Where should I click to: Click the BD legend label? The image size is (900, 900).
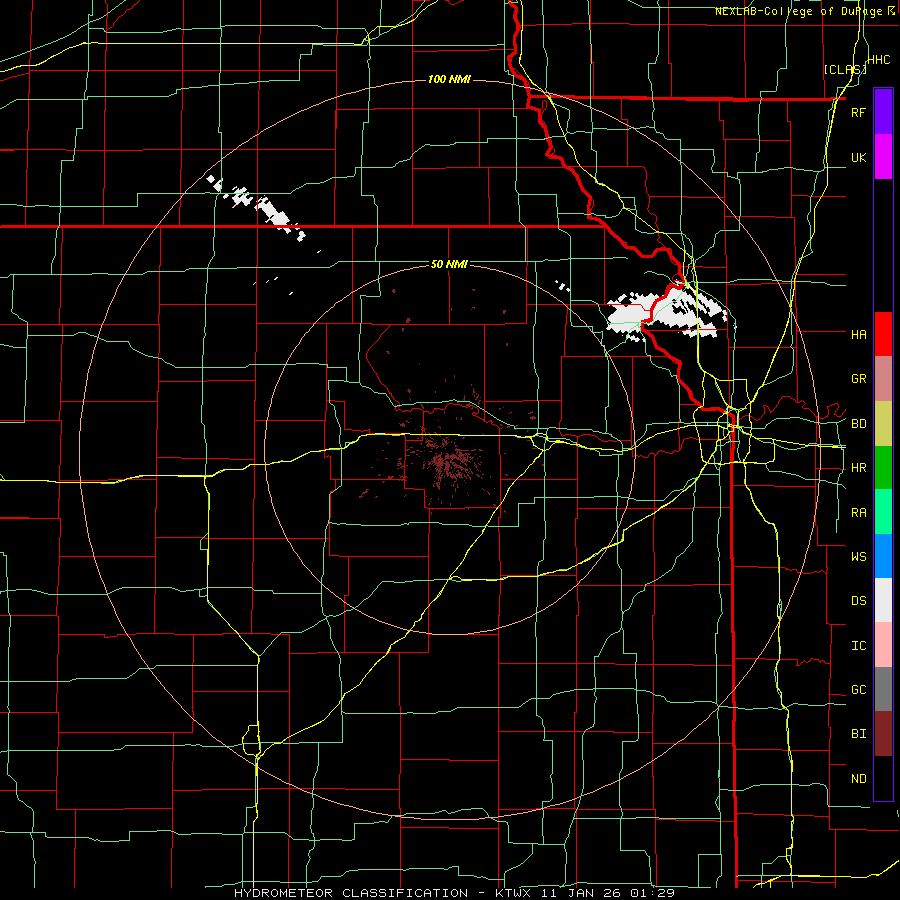[x=858, y=424]
